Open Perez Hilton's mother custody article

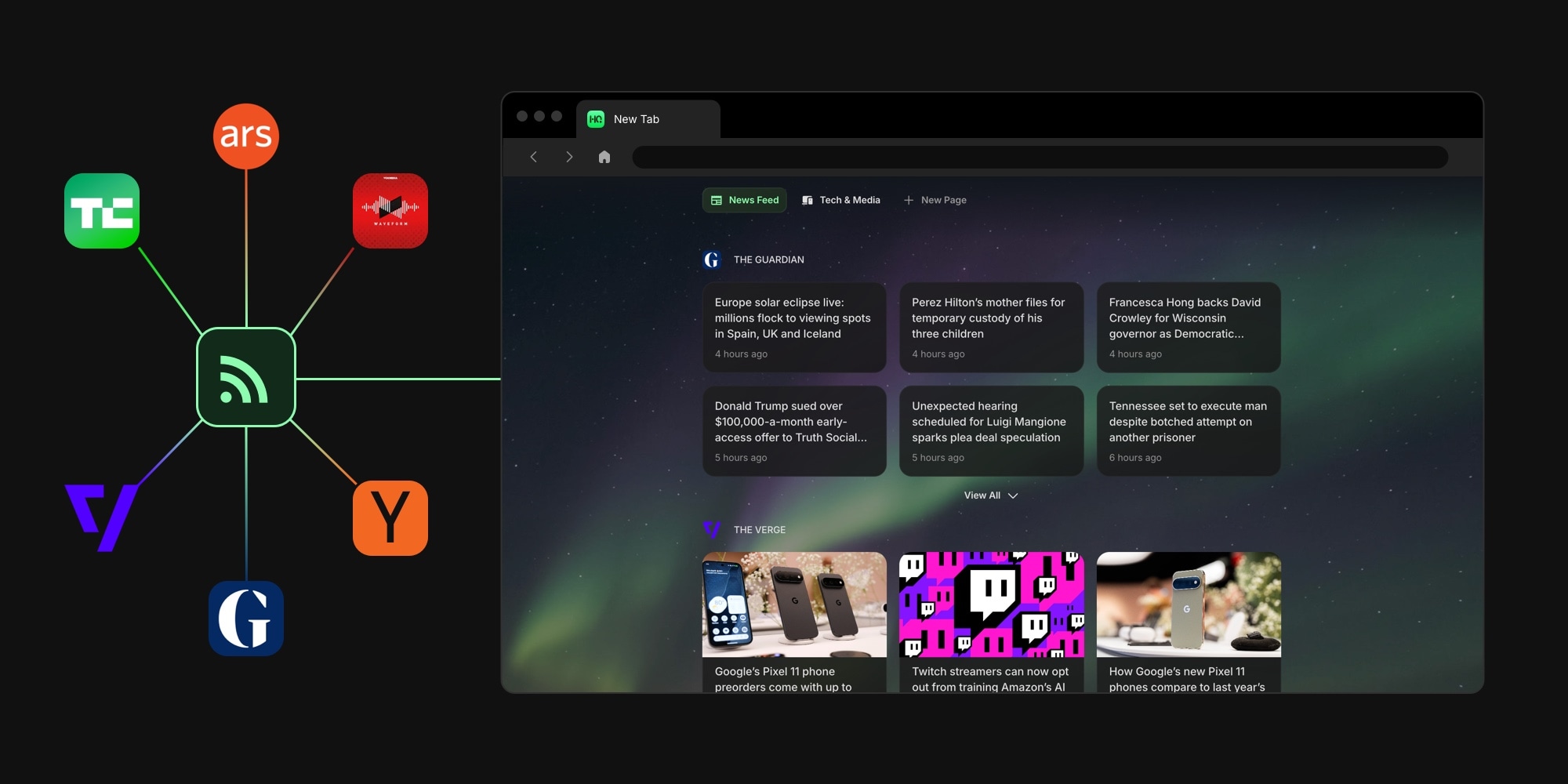tap(991, 327)
